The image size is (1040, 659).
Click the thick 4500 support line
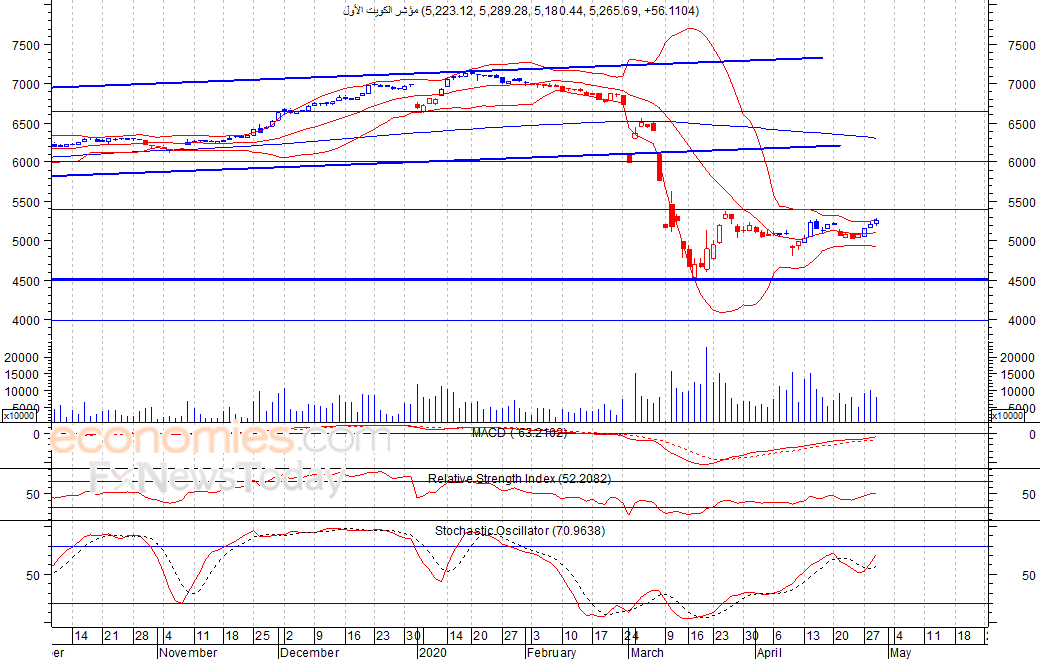tap(519, 280)
